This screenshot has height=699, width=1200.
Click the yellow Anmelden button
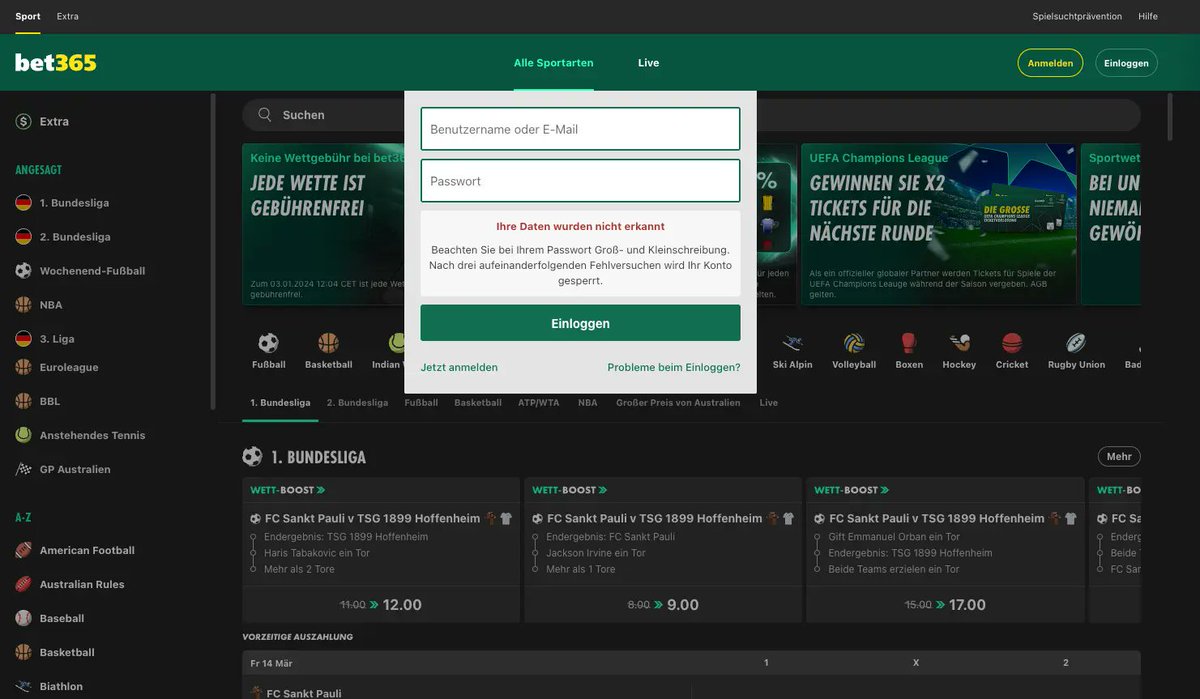coord(1050,63)
